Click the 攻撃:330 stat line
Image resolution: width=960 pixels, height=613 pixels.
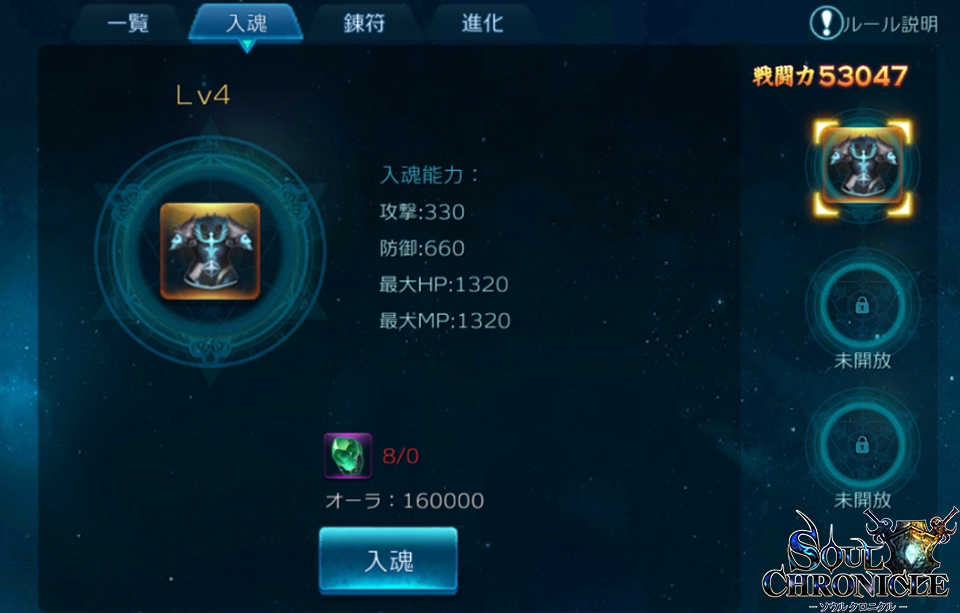coord(422,212)
